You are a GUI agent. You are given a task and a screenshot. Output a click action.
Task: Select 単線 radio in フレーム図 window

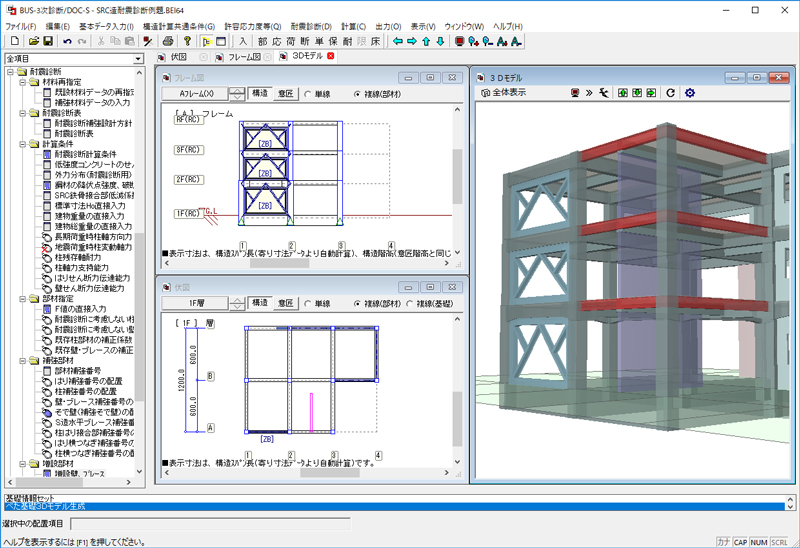point(308,94)
